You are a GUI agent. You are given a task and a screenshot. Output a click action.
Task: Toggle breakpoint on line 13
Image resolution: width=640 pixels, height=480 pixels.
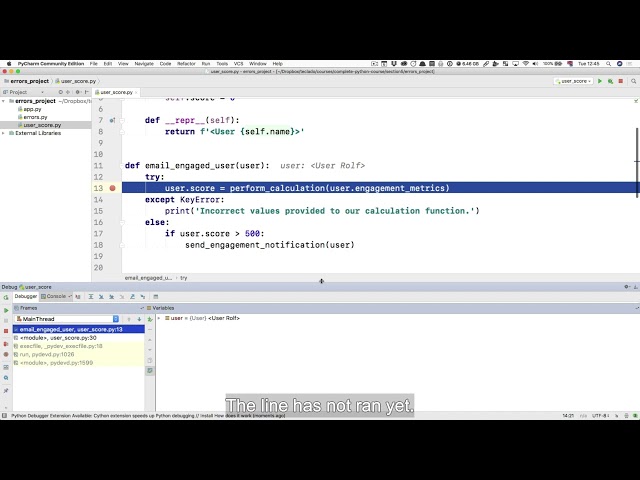[113, 188]
